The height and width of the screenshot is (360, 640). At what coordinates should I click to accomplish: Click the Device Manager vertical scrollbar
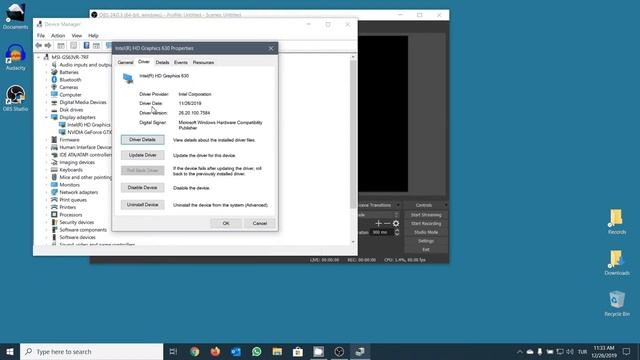pos(353,134)
